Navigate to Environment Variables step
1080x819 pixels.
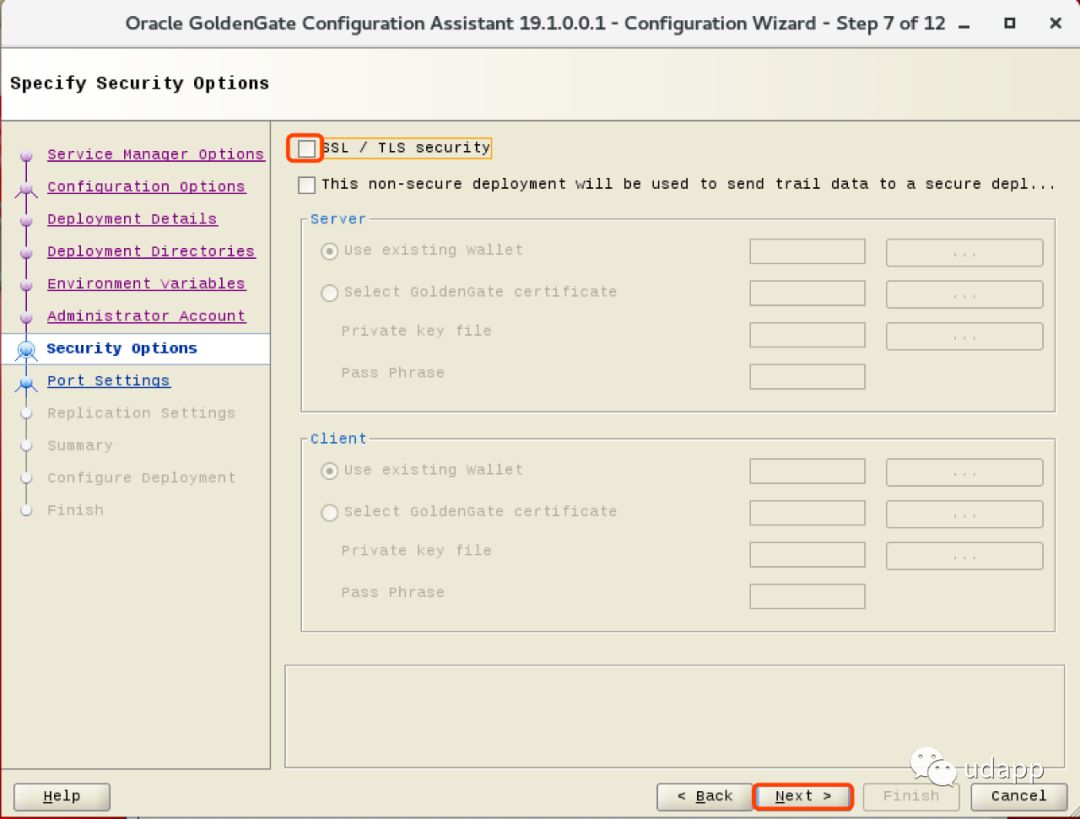pyautogui.click(x=146, y=284)
